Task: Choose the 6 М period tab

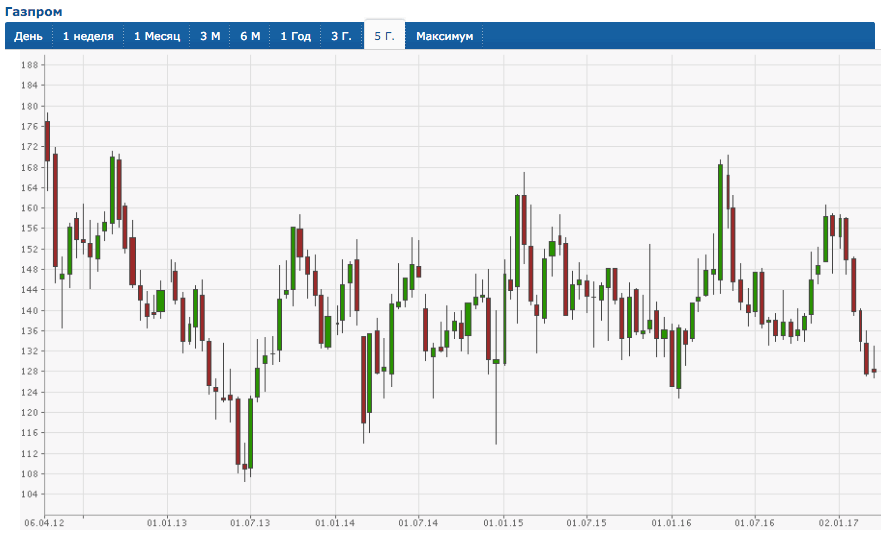Action: [250, 36]
